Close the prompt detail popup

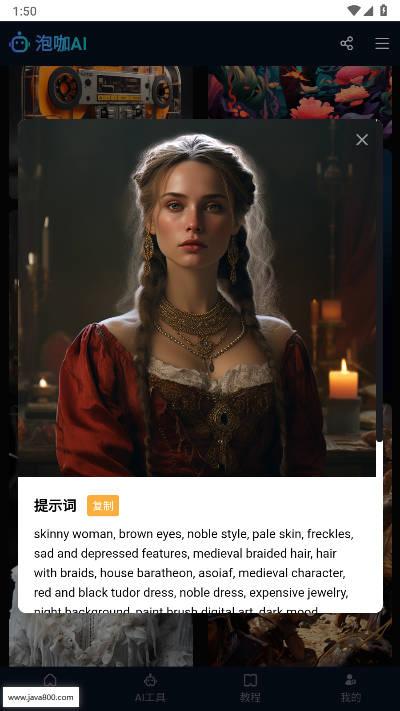click(x=362, y=140)
